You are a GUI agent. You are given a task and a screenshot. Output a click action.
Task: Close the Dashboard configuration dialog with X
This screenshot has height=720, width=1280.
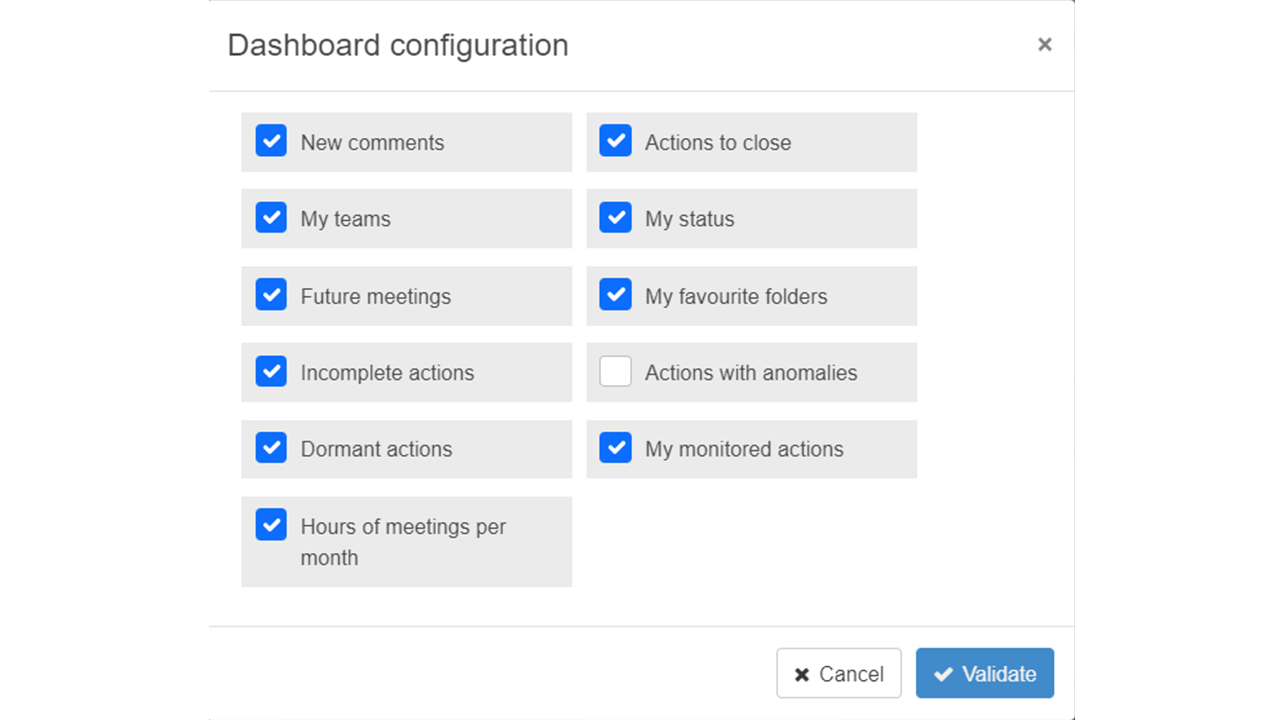click(x=1044, y=45)
